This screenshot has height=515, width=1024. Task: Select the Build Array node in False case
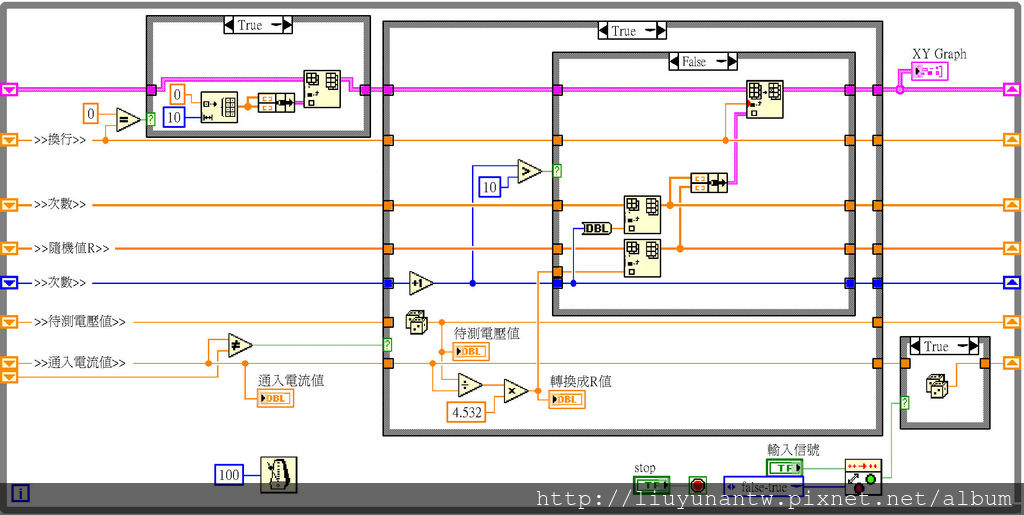pos(709,182)
